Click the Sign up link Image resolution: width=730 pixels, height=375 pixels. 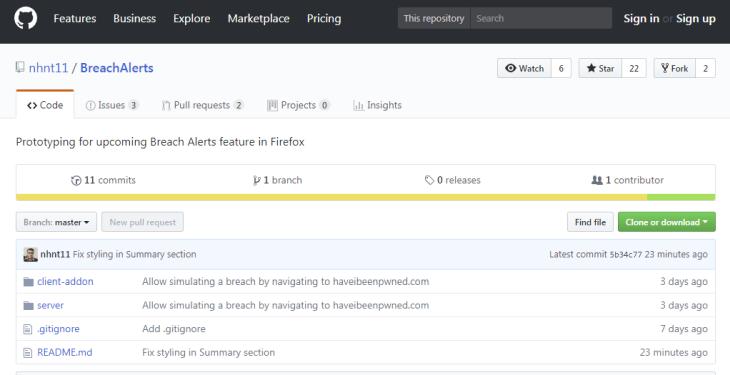[x=696, y=19]
